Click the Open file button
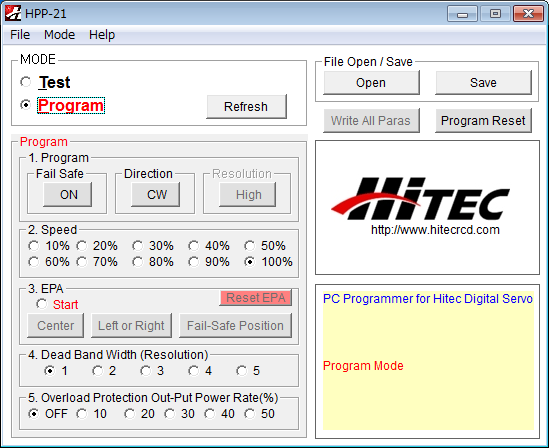Viewport: 549px width, 448px height. click(371, 83)
